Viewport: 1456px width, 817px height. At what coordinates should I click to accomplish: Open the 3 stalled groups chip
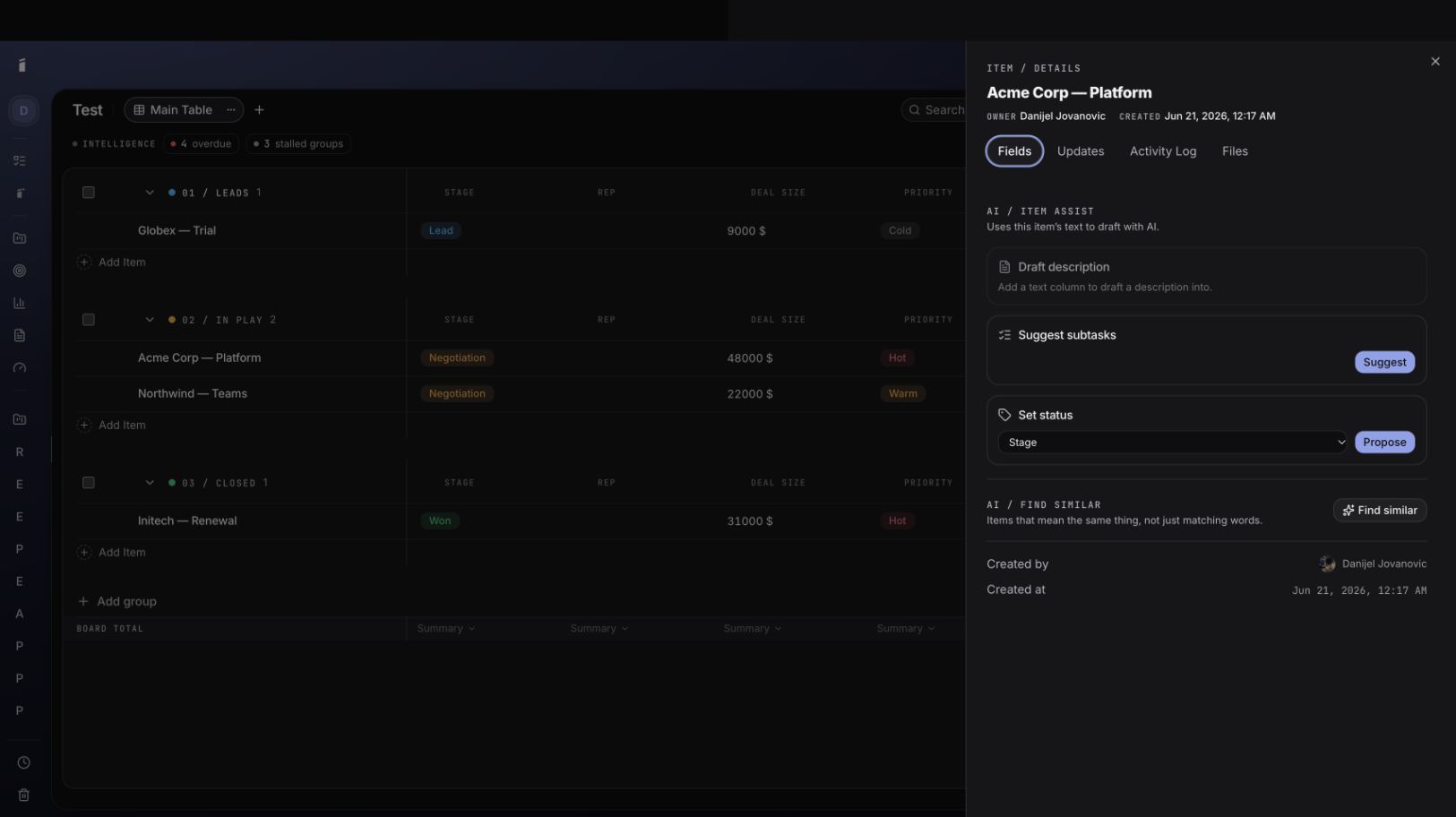coord(298,143)
